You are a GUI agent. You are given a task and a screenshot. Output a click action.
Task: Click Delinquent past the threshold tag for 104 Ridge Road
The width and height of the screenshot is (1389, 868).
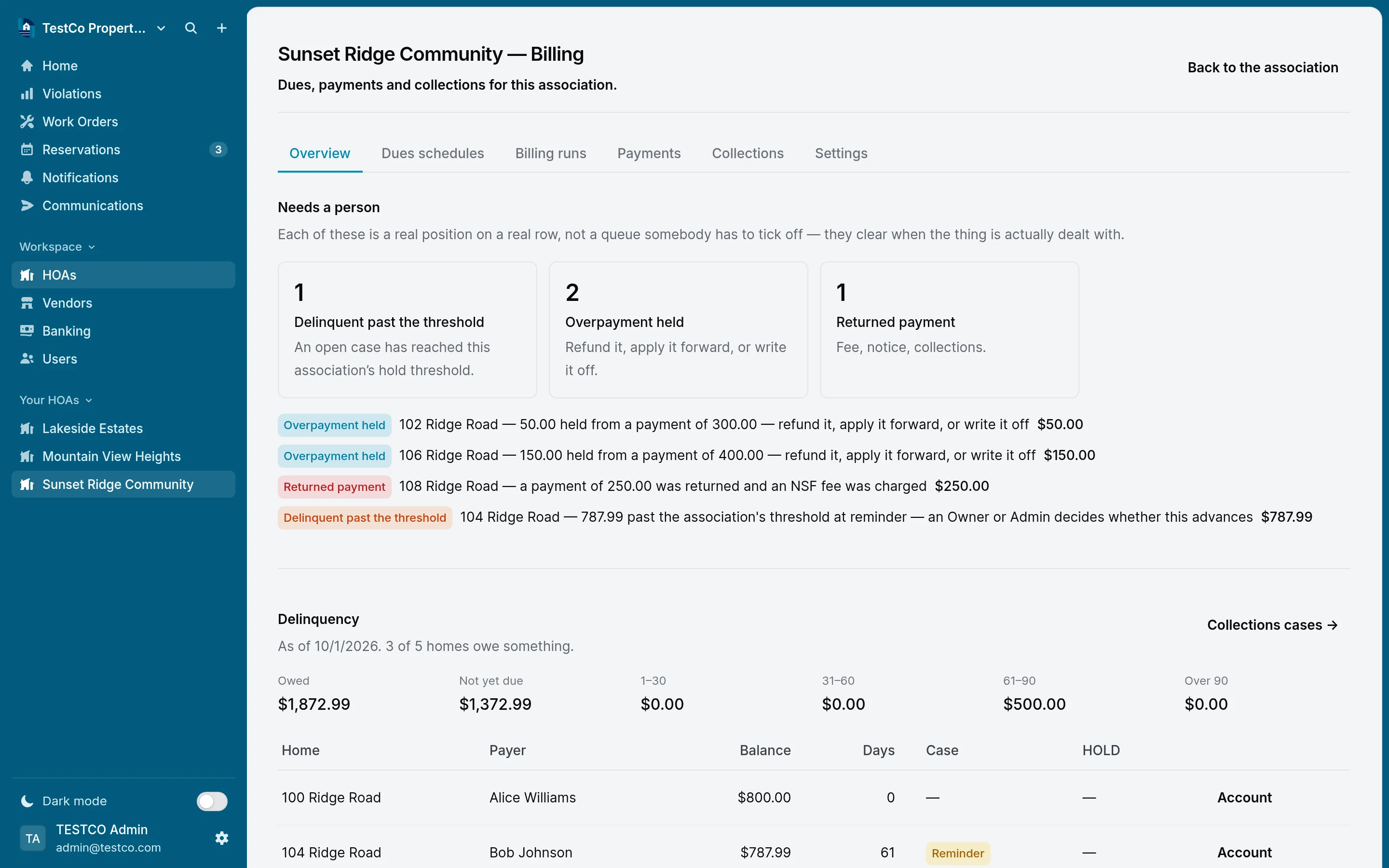(365, 518)
